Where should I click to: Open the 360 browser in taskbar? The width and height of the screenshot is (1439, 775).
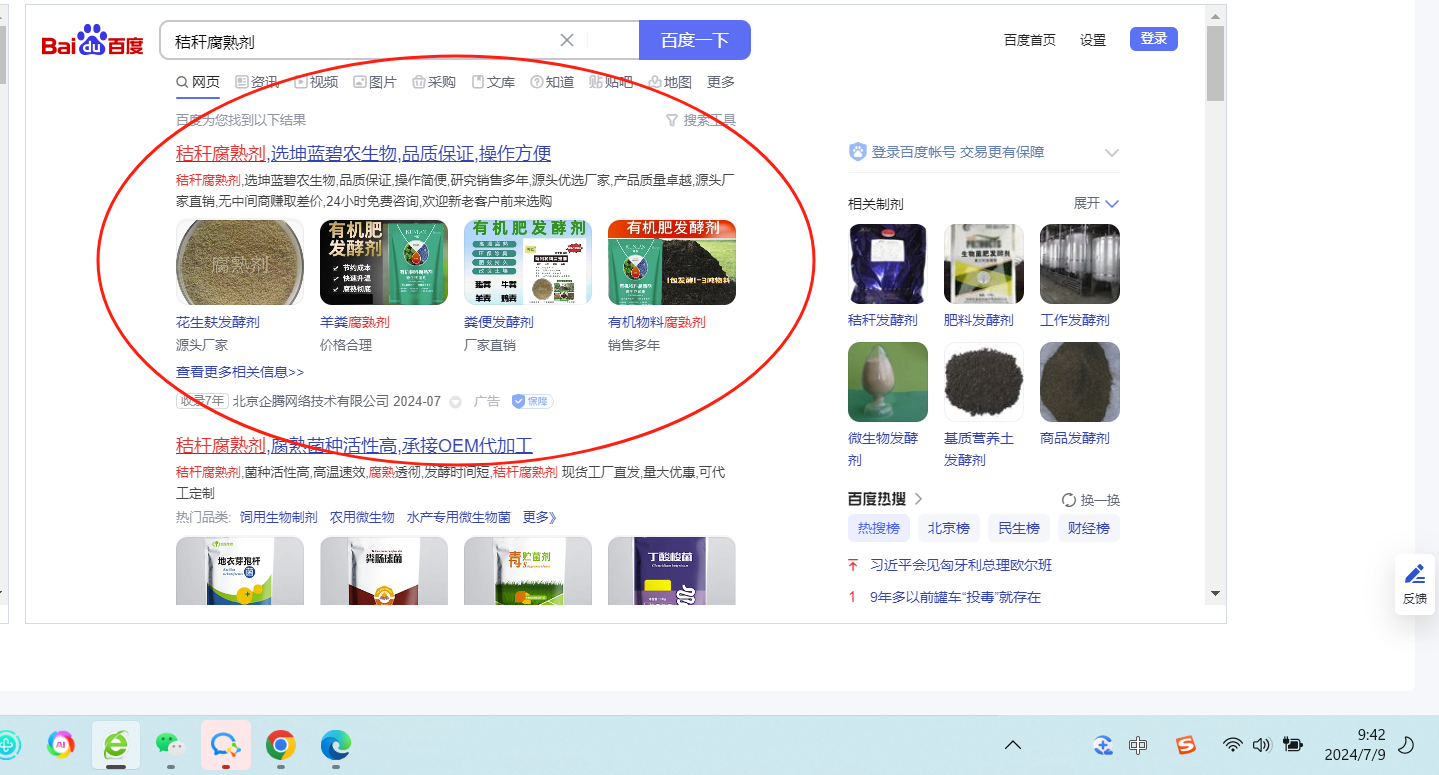point(116,744)
